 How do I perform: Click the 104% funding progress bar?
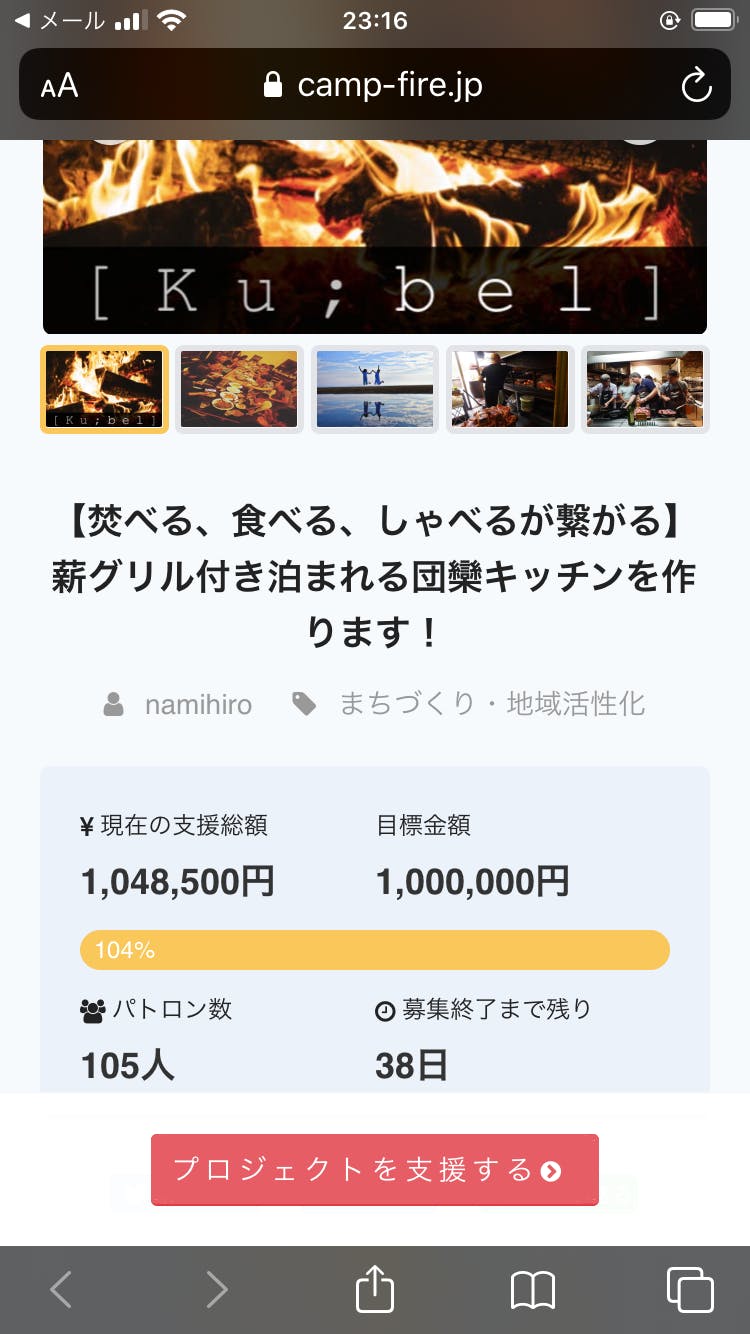[x=375, y=950]
